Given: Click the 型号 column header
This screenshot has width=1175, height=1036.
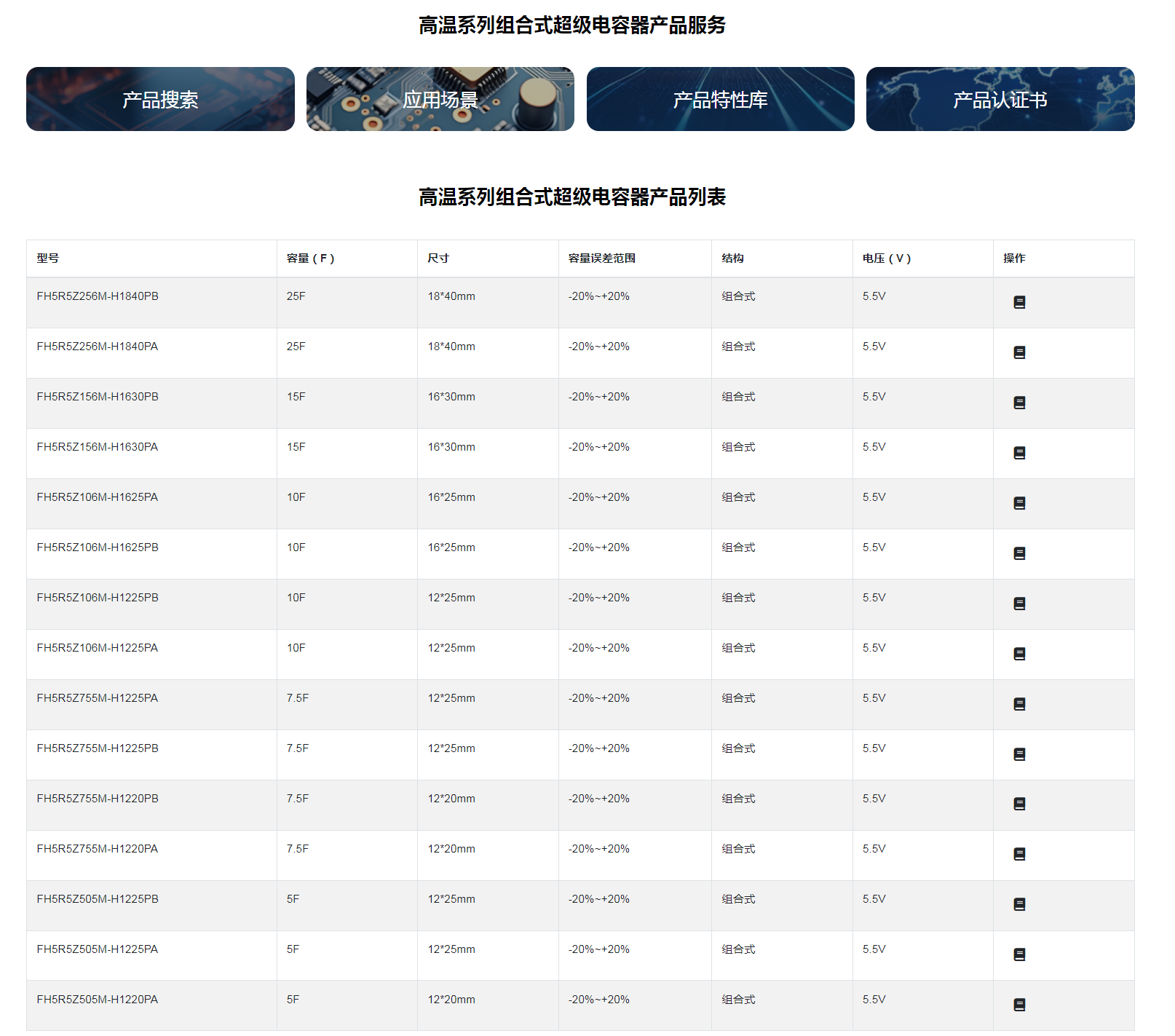Looking at the screenshot, I should pos(48,258).
